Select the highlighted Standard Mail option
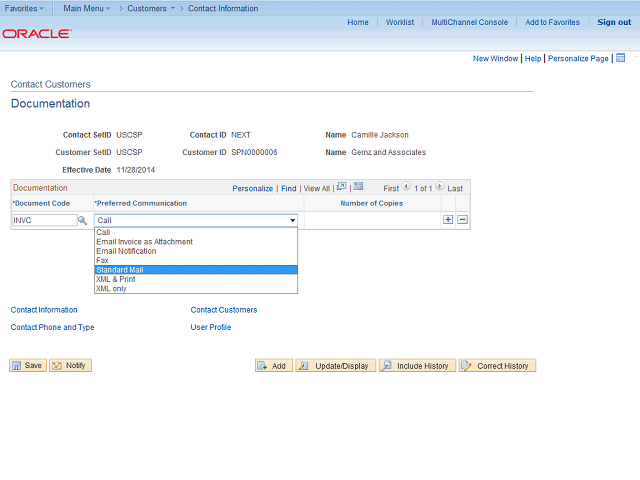 (196, 270)
